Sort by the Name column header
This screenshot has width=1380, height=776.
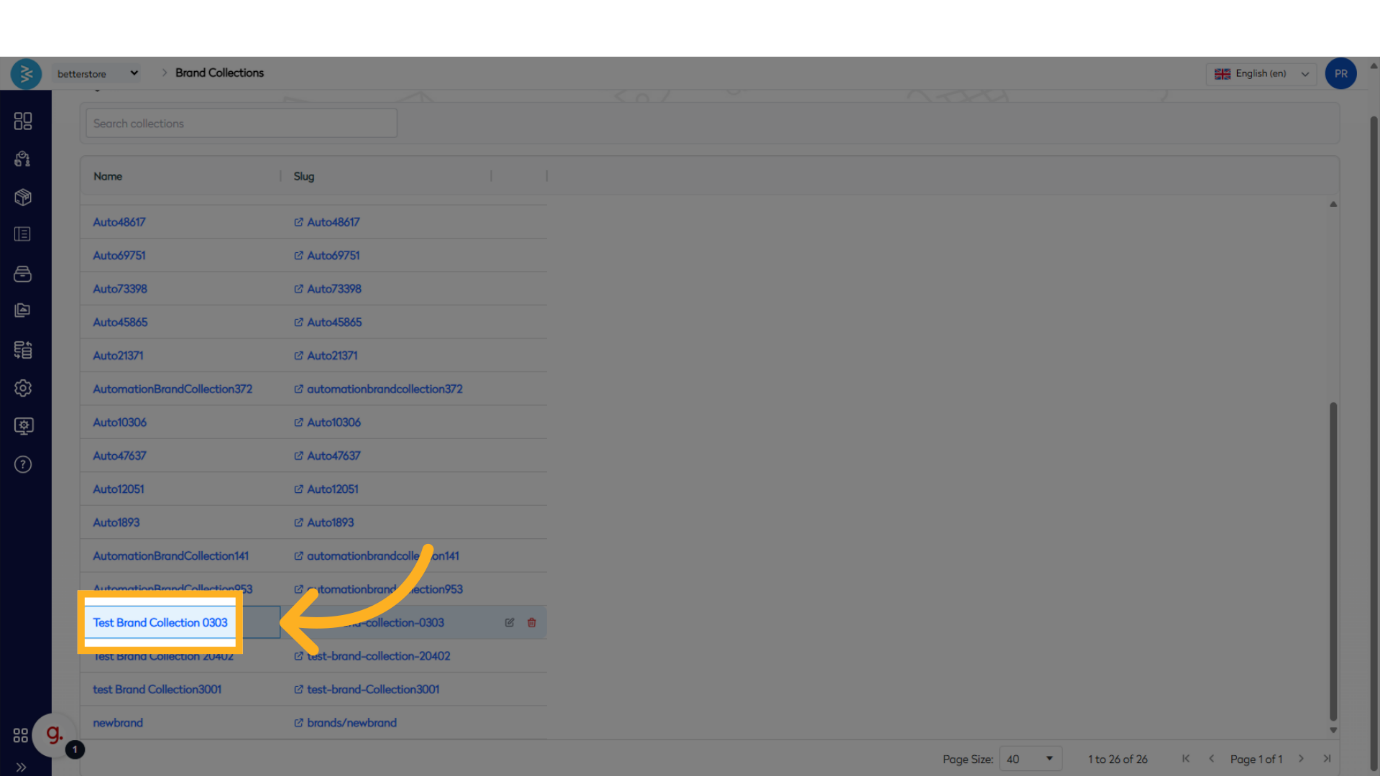point(108,176)
